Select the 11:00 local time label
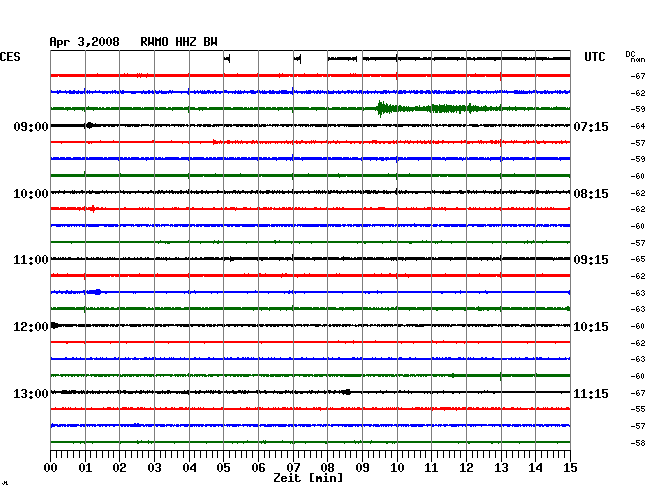 [x=31, y=260]
